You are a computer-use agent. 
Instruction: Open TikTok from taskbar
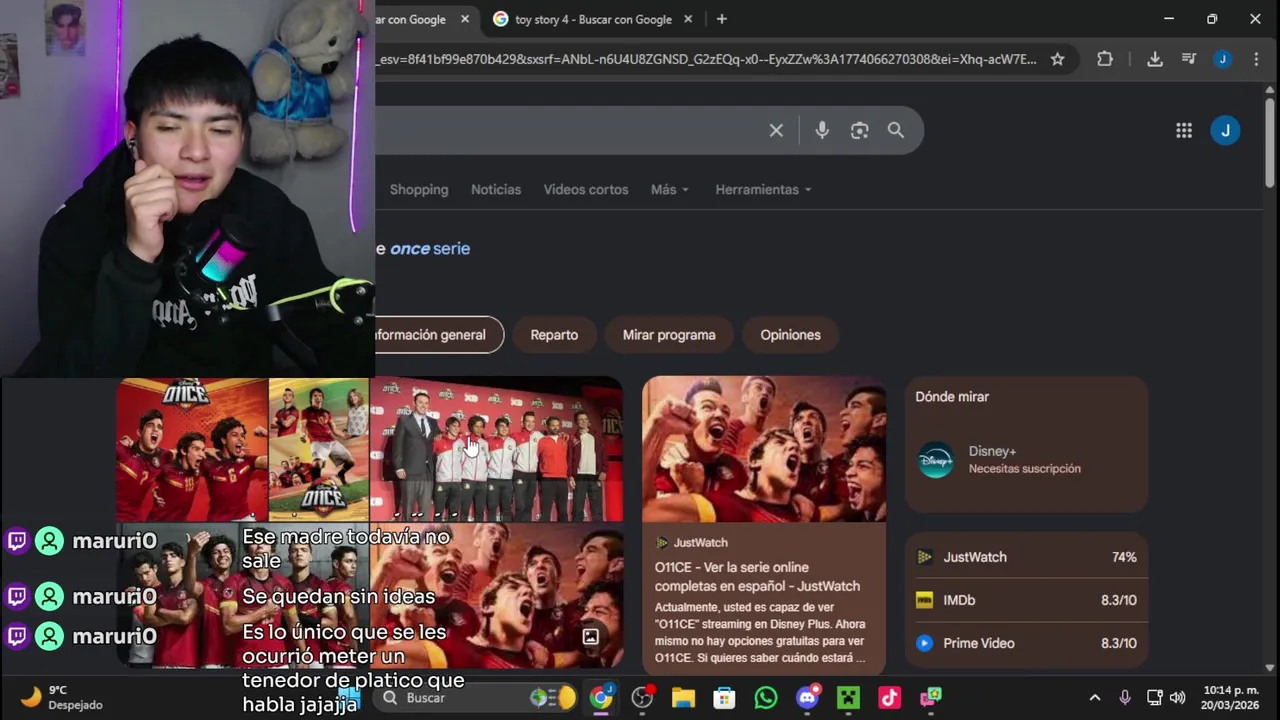(x=889, y=698)
